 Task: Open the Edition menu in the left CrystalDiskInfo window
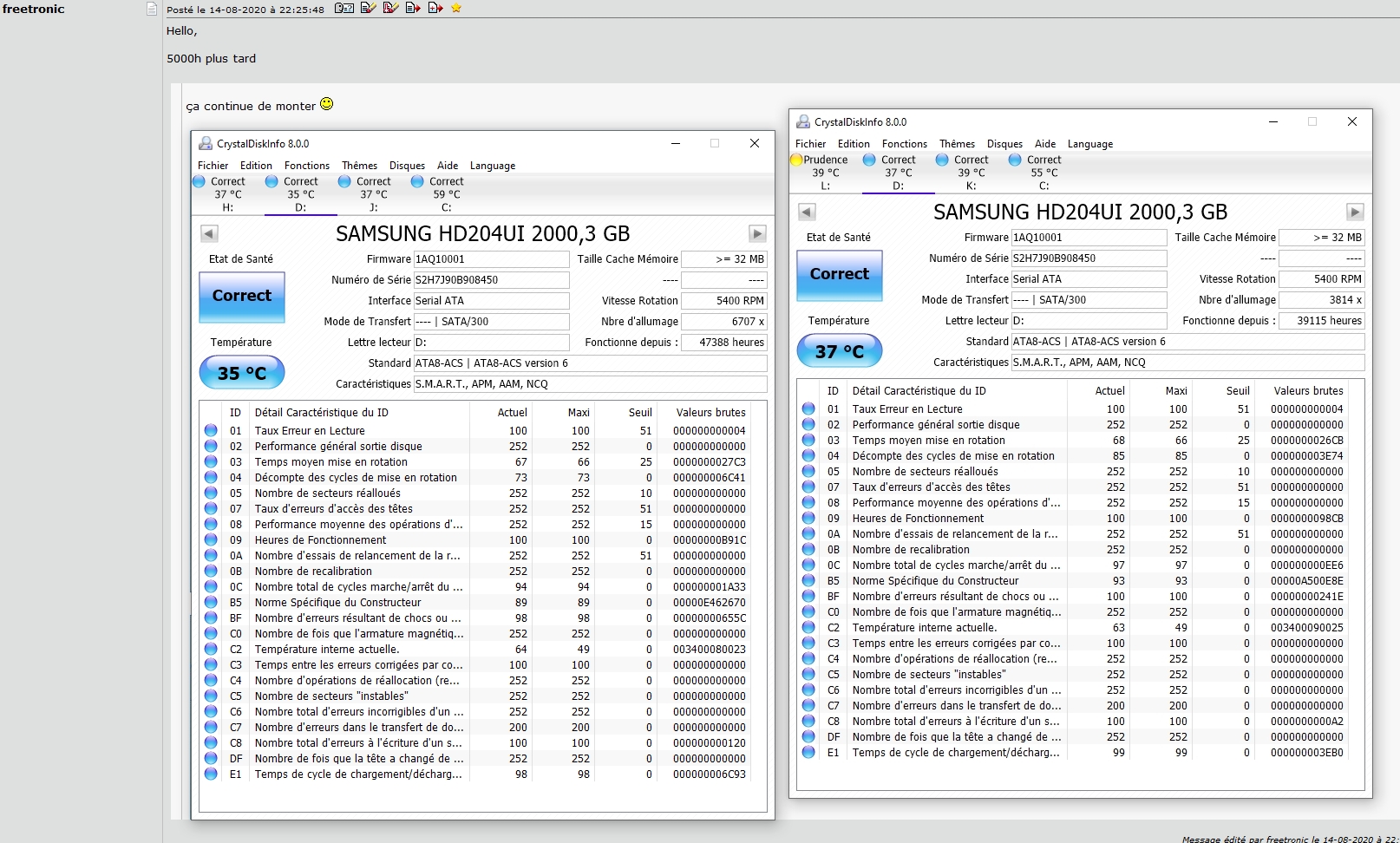coord(256,166)
